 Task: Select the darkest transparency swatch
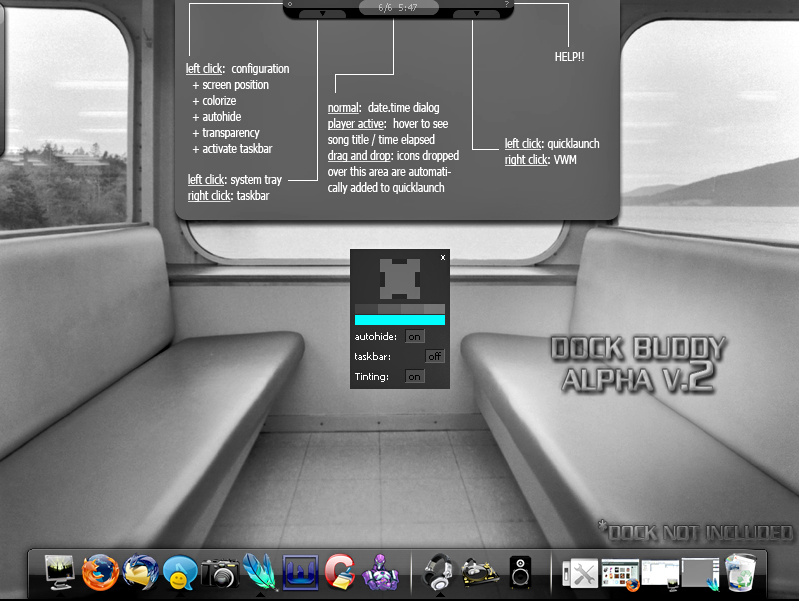(x=366, y=309)
